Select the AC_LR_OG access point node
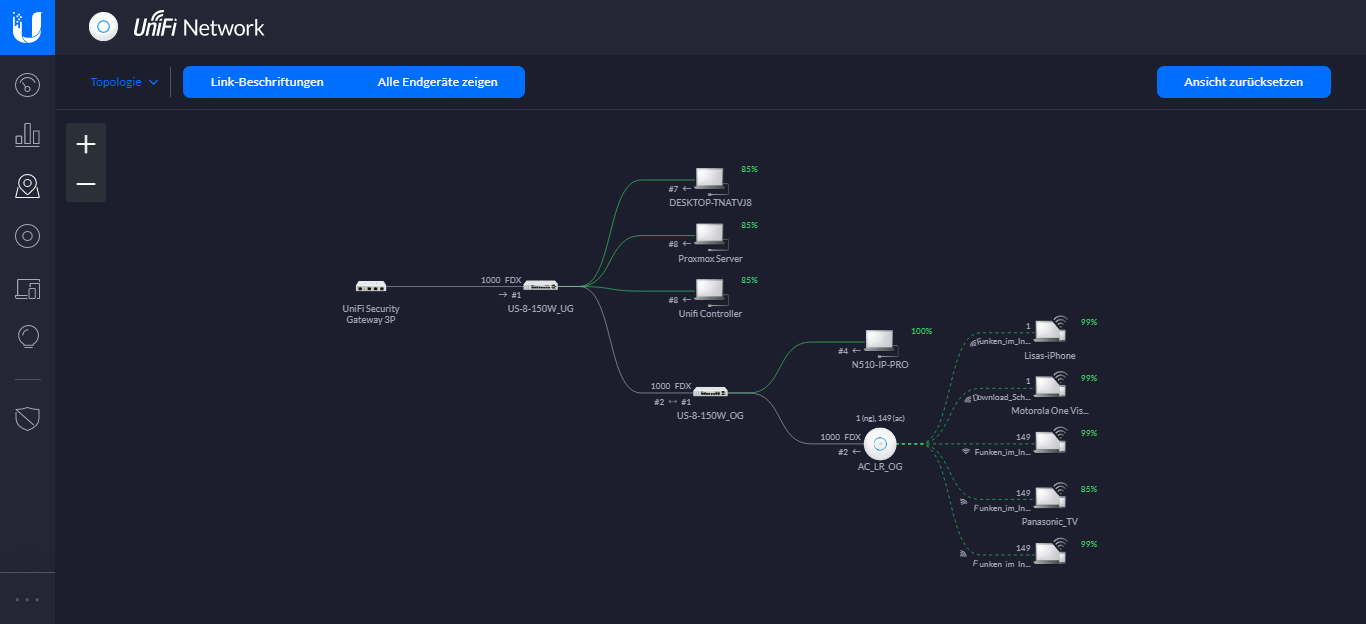Screen dimensions: 1366x624 [880, 443]
